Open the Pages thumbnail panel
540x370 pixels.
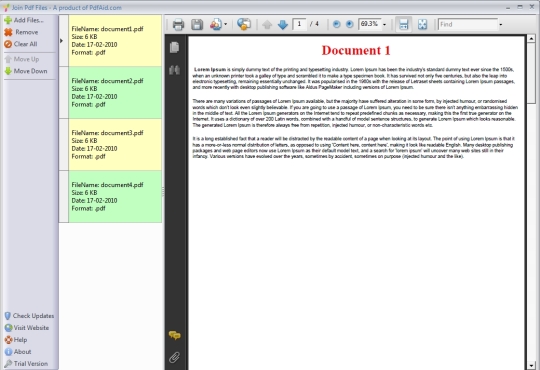pyautogui.click(x=174, y=47)
